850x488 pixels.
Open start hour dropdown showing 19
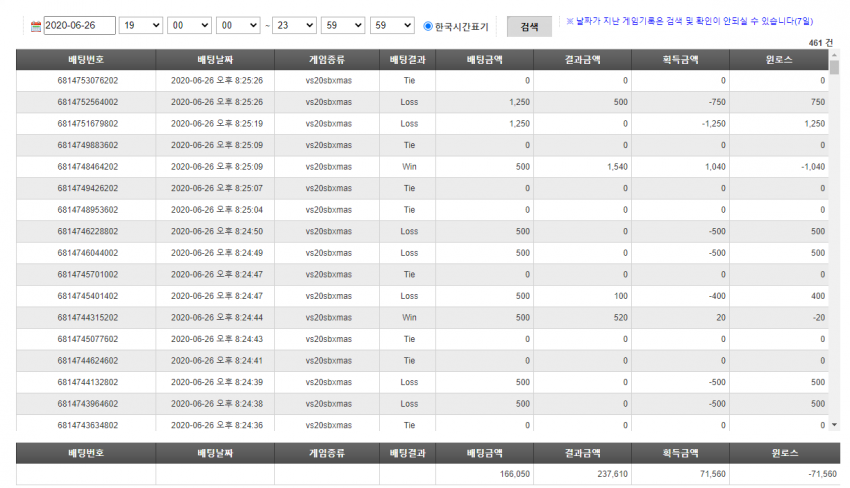click(140, 25)
